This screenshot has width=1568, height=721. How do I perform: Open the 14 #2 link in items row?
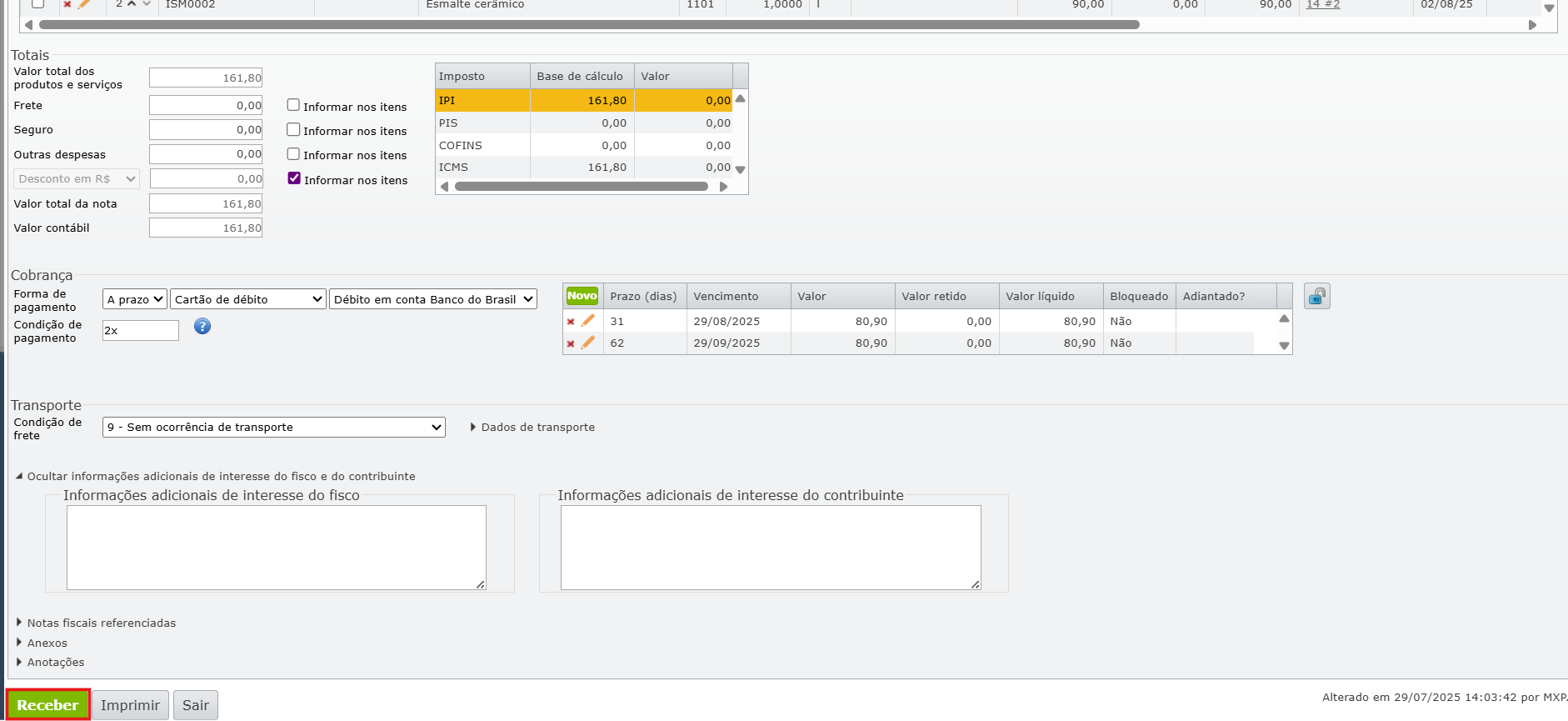[1323, 4]
